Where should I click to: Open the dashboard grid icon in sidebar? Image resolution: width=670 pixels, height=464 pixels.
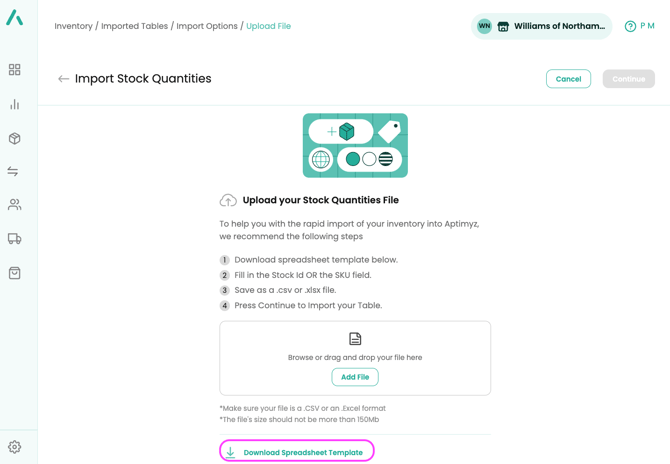[x=14, y=70]
